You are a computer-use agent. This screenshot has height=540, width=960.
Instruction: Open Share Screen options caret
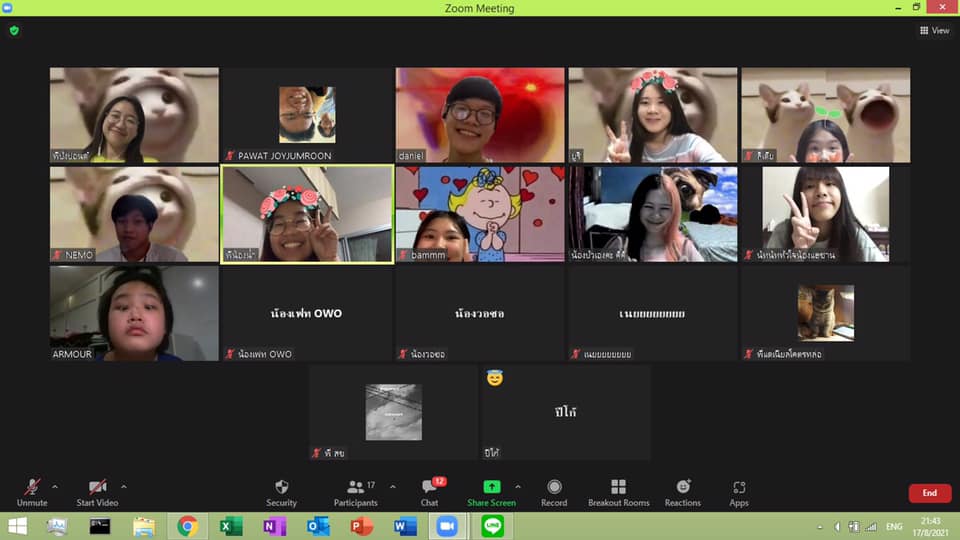[517, 487]
